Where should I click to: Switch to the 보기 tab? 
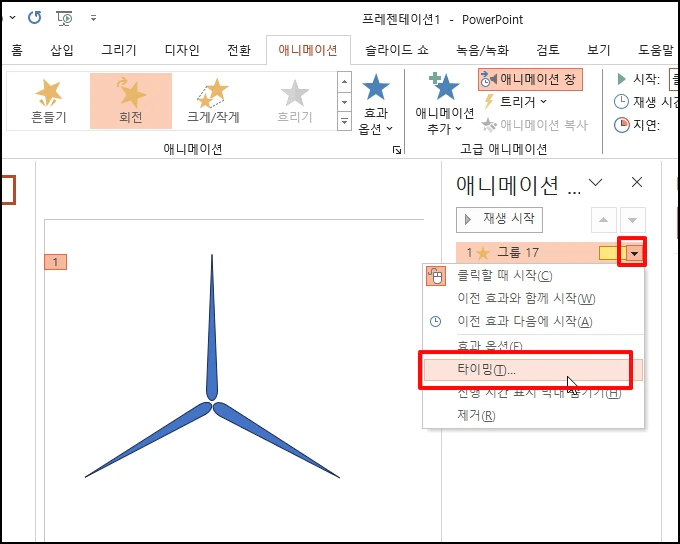[x=599, y=50]
